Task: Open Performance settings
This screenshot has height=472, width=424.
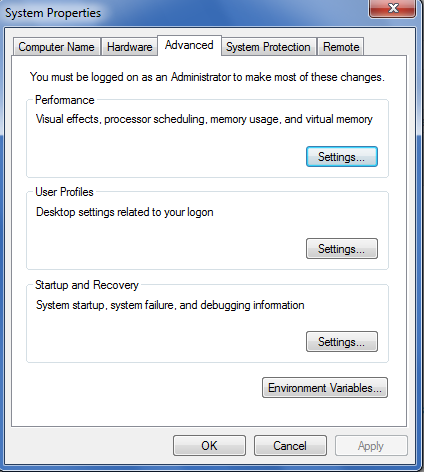Action: (x=342, y=157)
